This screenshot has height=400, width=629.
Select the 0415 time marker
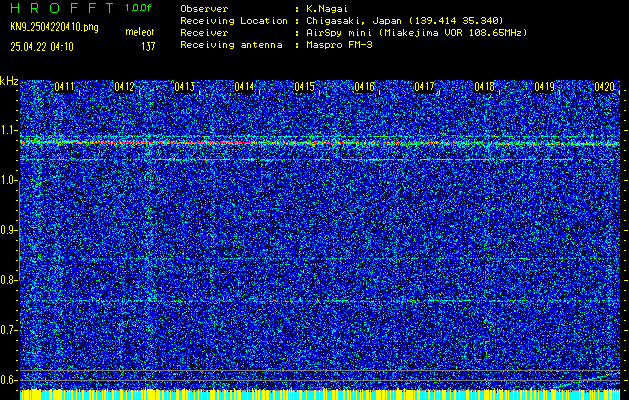pos(305,87)
